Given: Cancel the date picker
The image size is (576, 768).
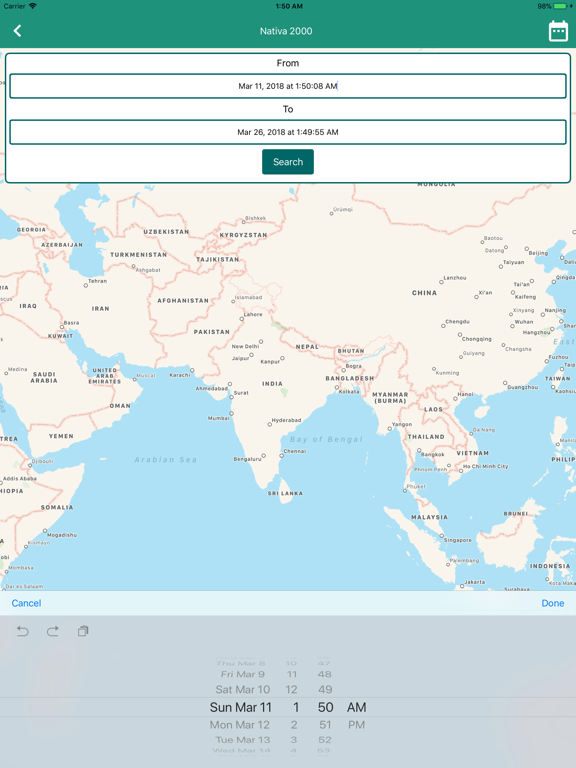Looking at the screenshot, I should [x=26, y=603].
